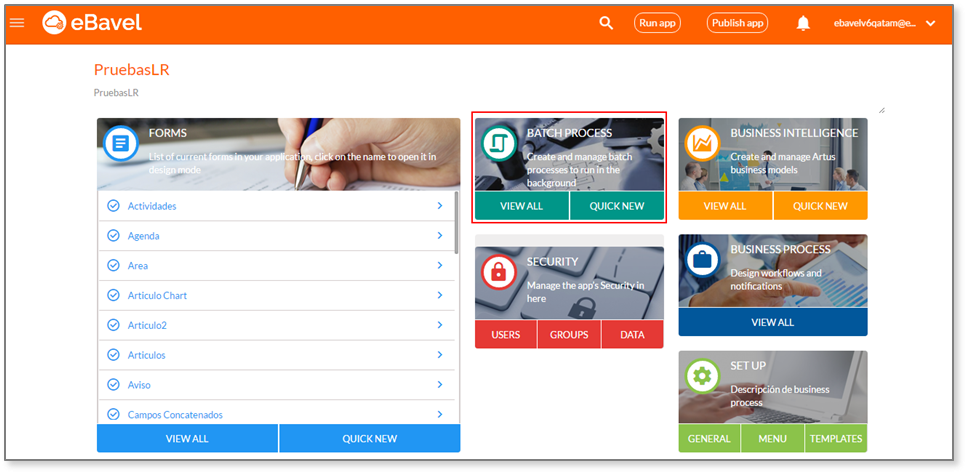Viewport: 967px width, 474px height.
Task: Open the Articulo Chart row chevron
Action: (x=440, y=295)
